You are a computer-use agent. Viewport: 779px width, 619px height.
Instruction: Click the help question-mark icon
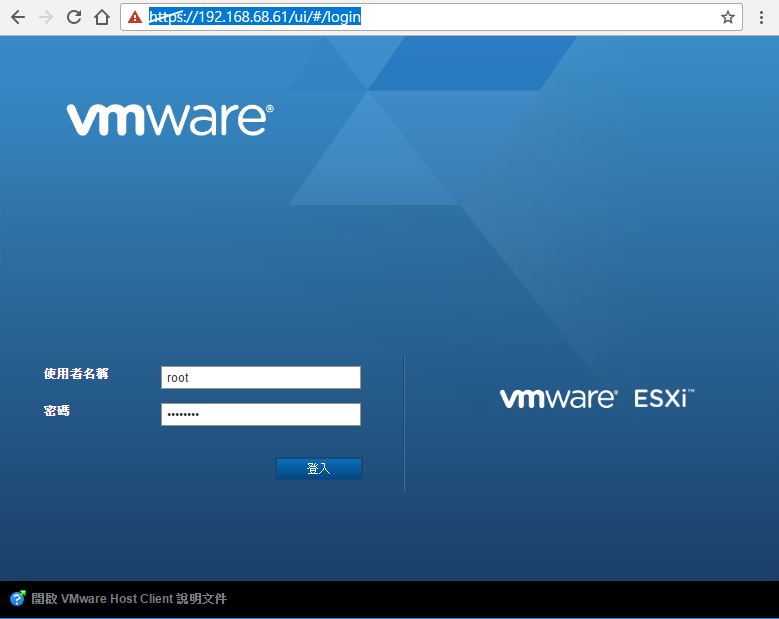click(17, 598)
